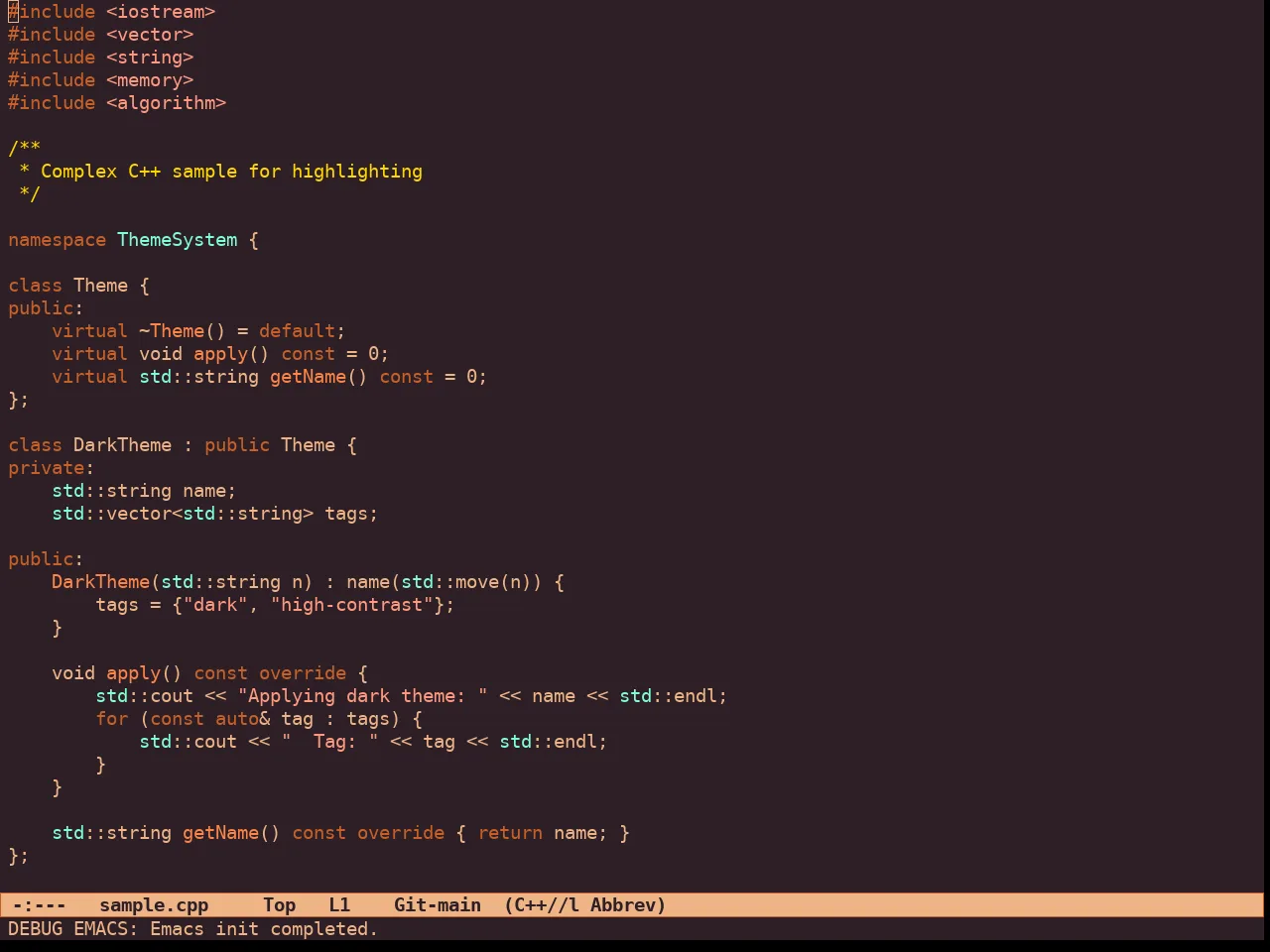Click the 'std::string name;' member line
This screenshot has height=952, width=1270.
click(x=144, y=491)
